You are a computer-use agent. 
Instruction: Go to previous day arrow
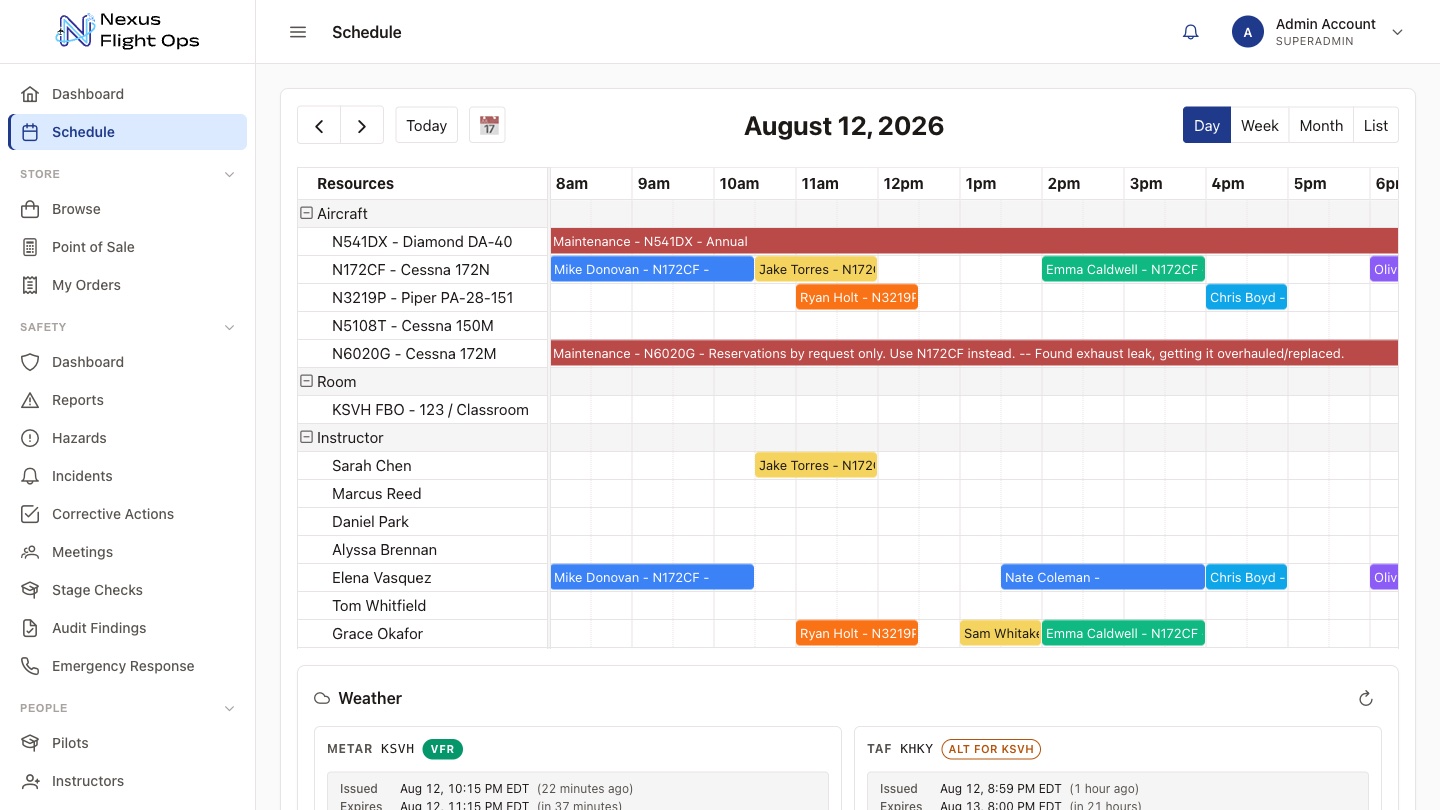(319, 125)
